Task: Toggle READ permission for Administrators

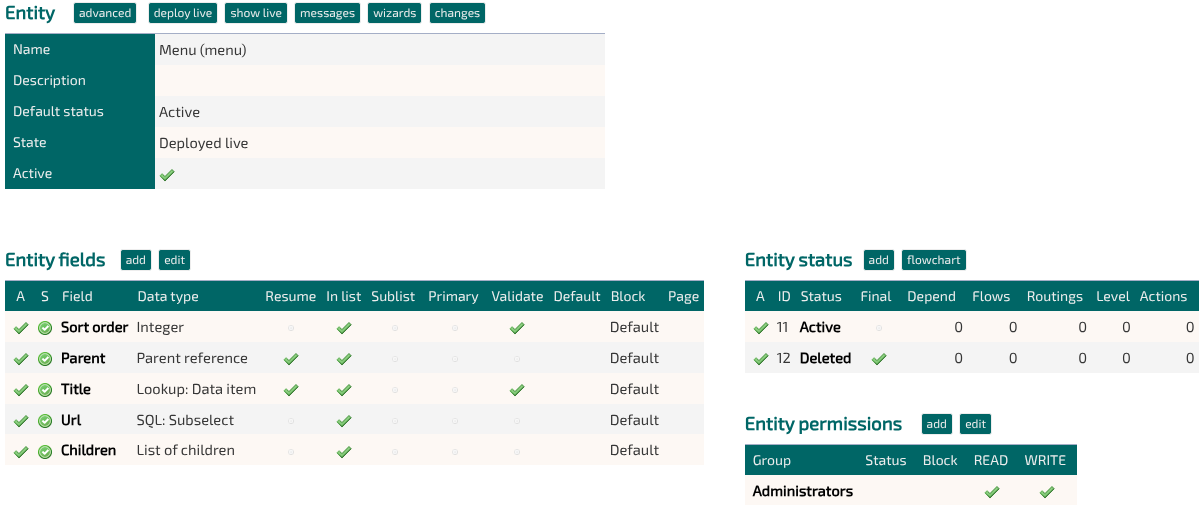Action: [x=992, y=492]
